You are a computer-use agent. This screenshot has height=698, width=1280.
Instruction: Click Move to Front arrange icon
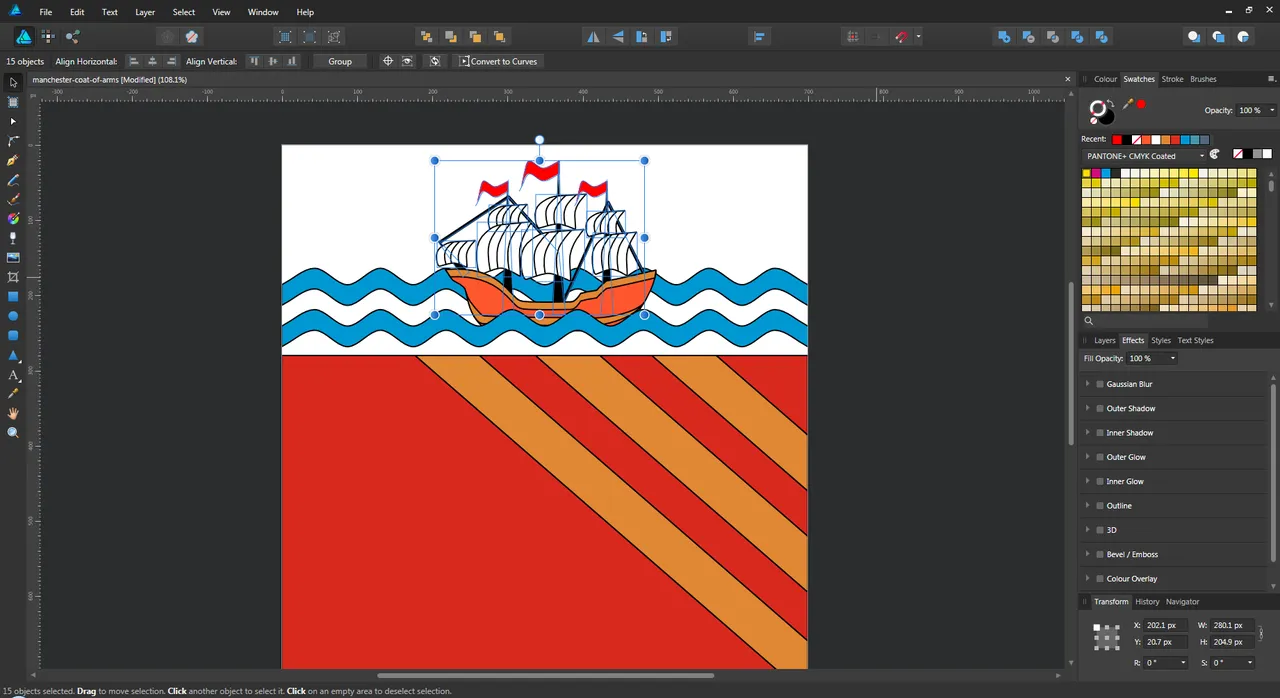(x=499, y=36)
